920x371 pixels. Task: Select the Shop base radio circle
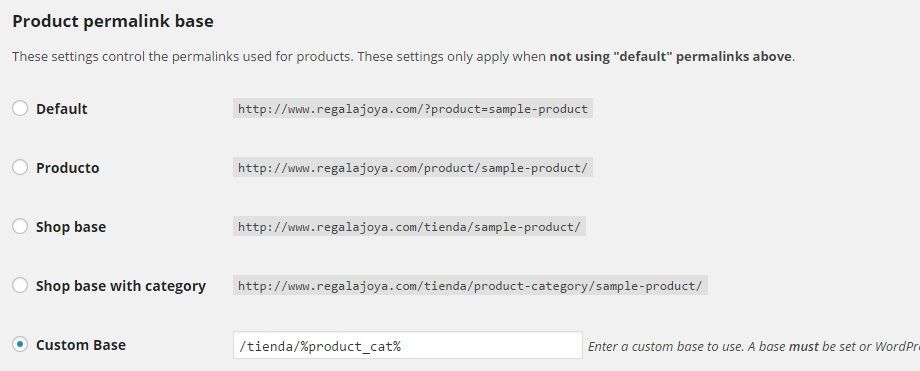point(20,227)
